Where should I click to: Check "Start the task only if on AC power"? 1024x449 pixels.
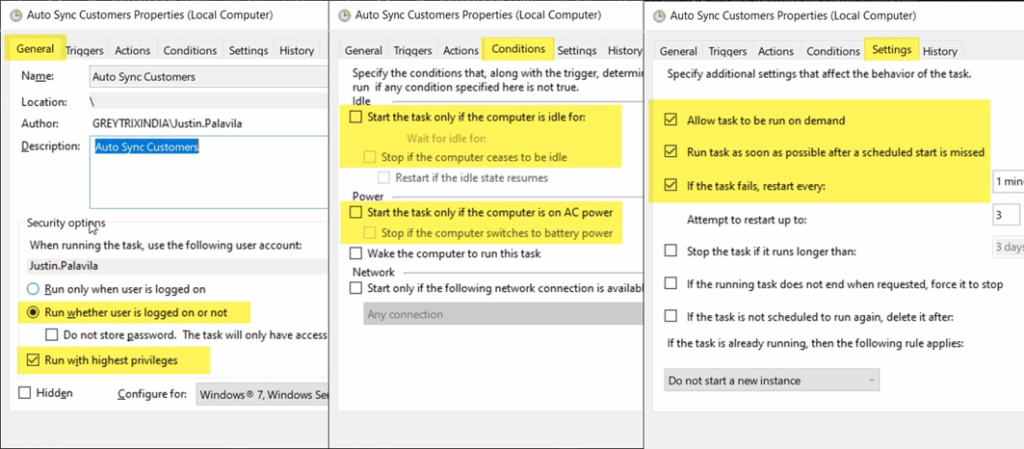click(357, 212)
